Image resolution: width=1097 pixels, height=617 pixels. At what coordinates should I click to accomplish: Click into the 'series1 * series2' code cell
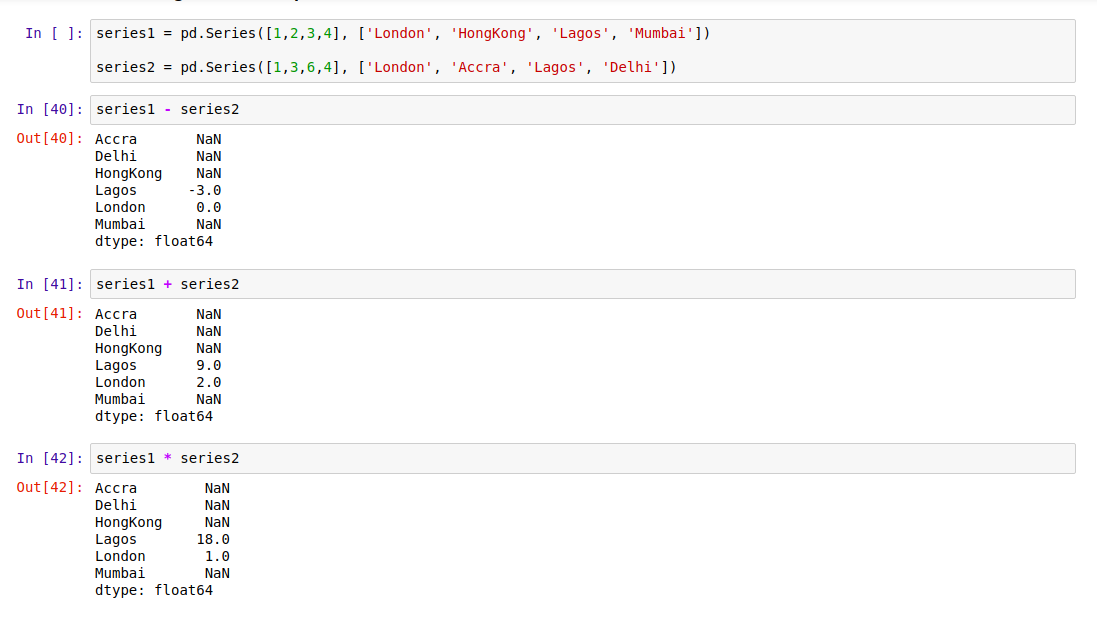(580, 459)
